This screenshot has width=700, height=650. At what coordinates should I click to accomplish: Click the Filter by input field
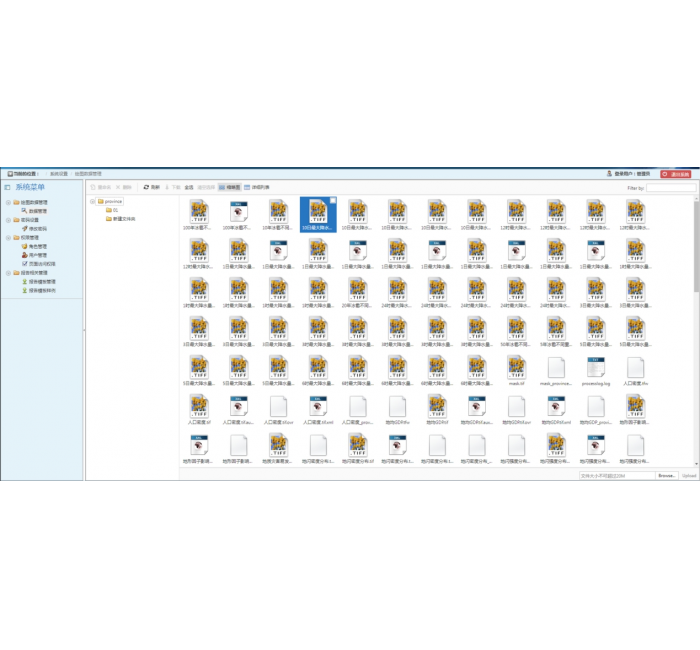(671, 188)
